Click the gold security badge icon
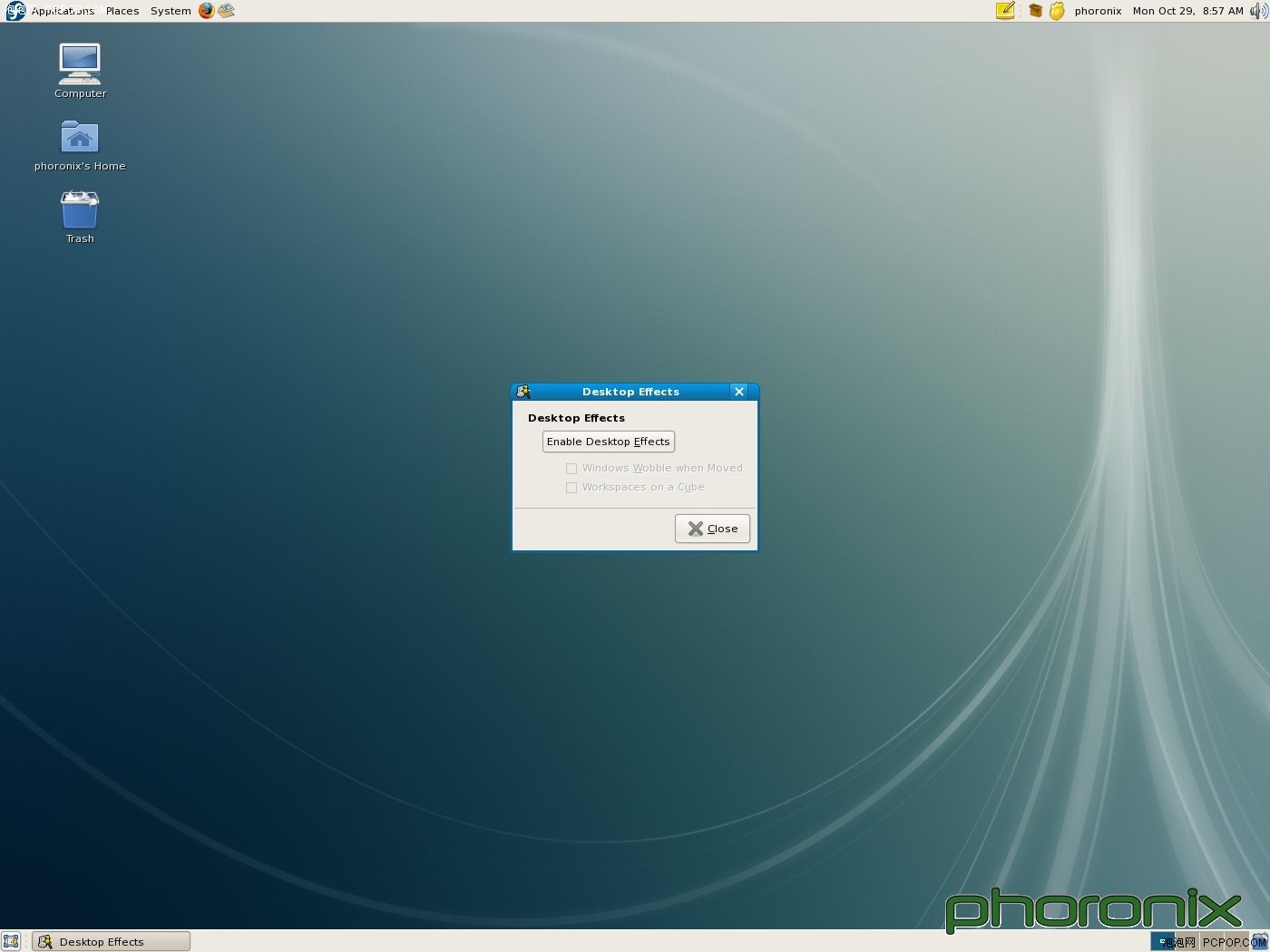 click(1057, 11)
